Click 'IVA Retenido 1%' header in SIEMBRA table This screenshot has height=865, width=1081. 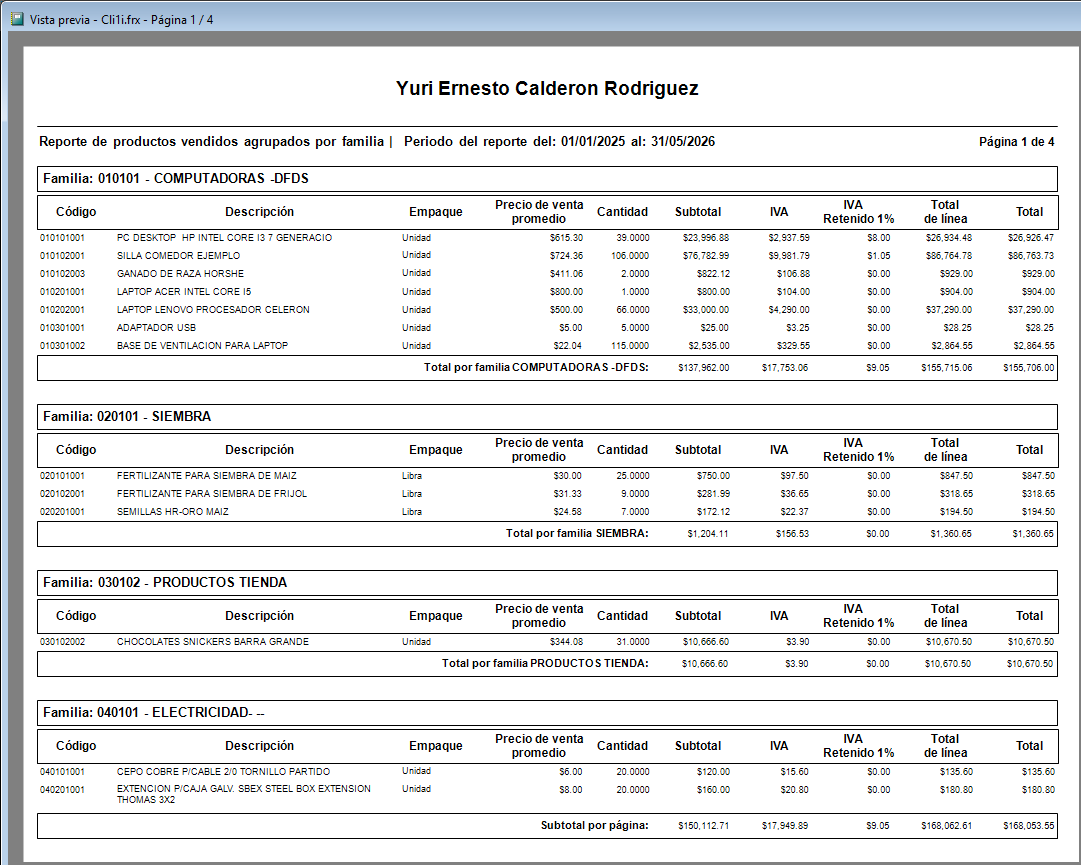pyautogui.click(x=858, y=450)
